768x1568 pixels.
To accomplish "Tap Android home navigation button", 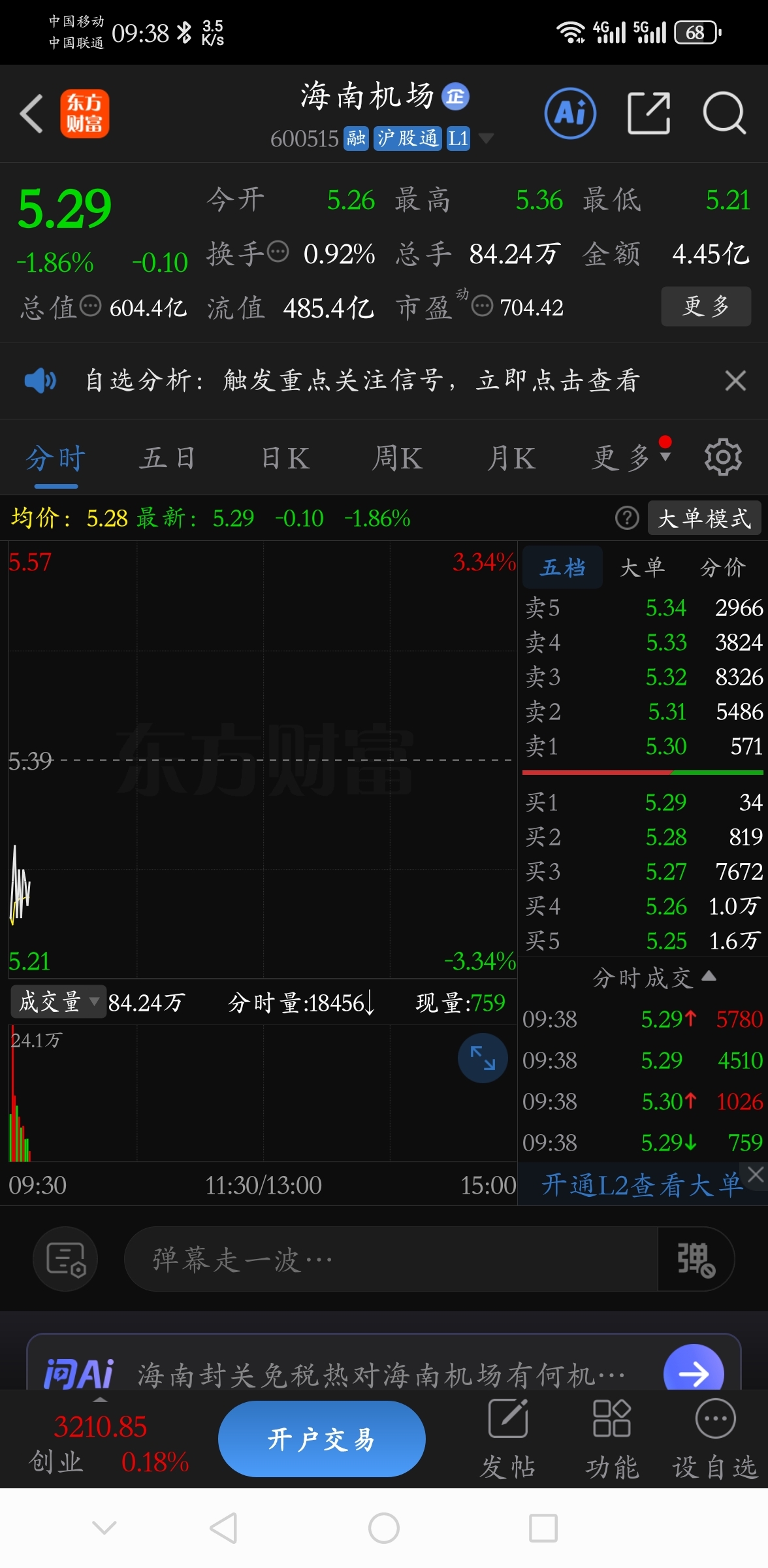I will (x=384, y=1528).
